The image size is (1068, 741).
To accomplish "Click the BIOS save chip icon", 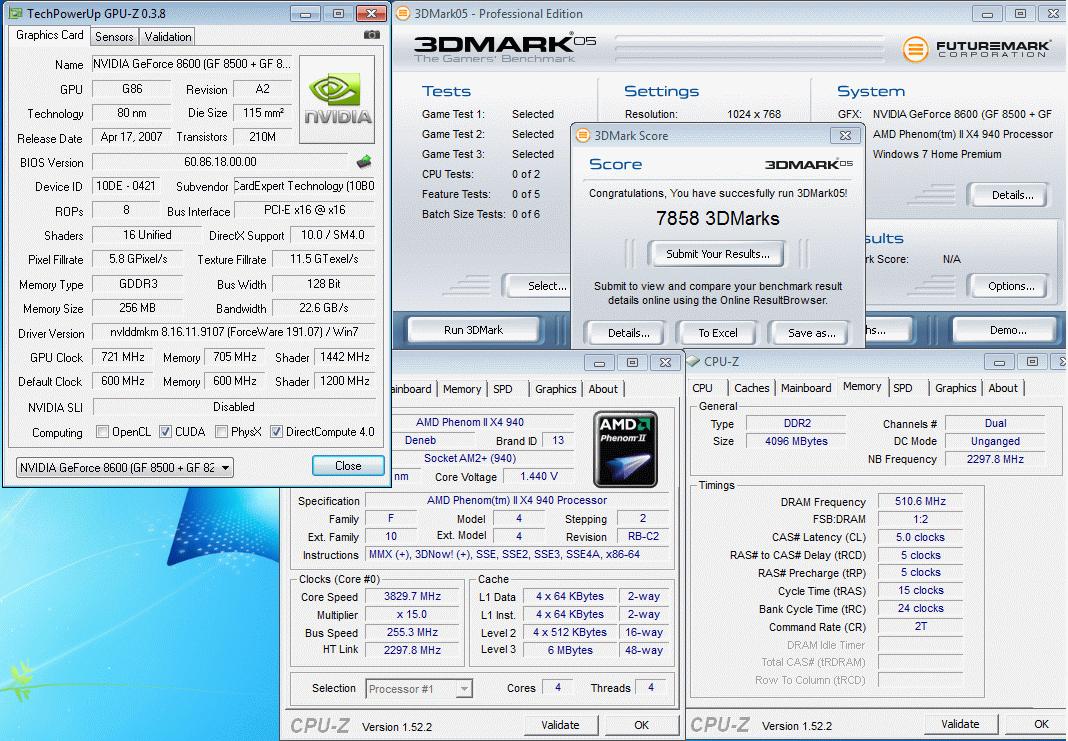I will point(364,161).
